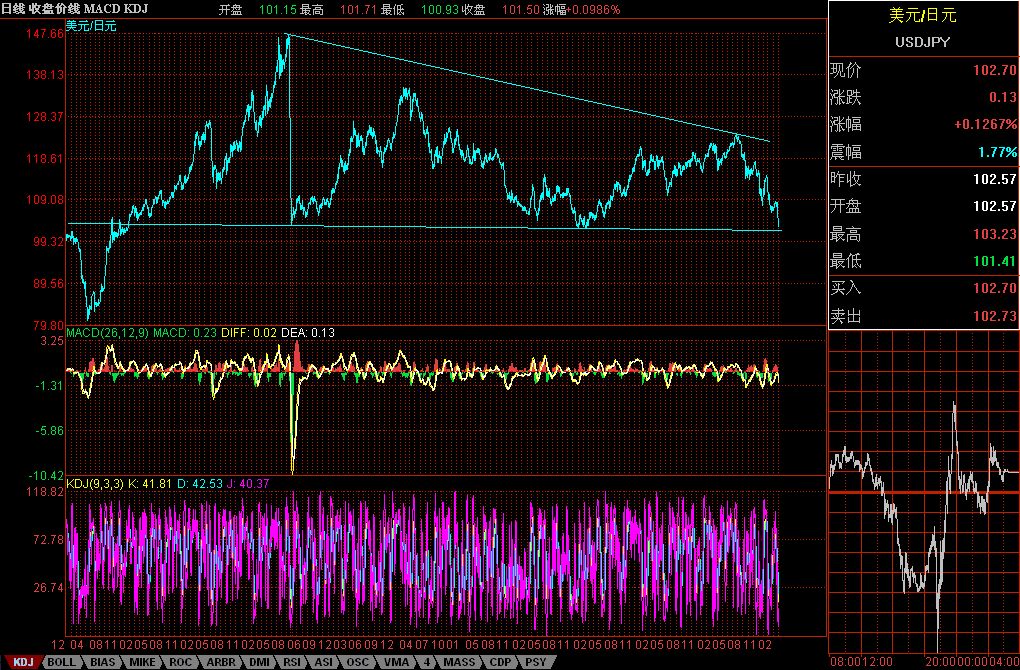Switch to the CDP indicator tab
Image resolution: width=1020 pixels, height=670 pixels.
pos(500,662)
